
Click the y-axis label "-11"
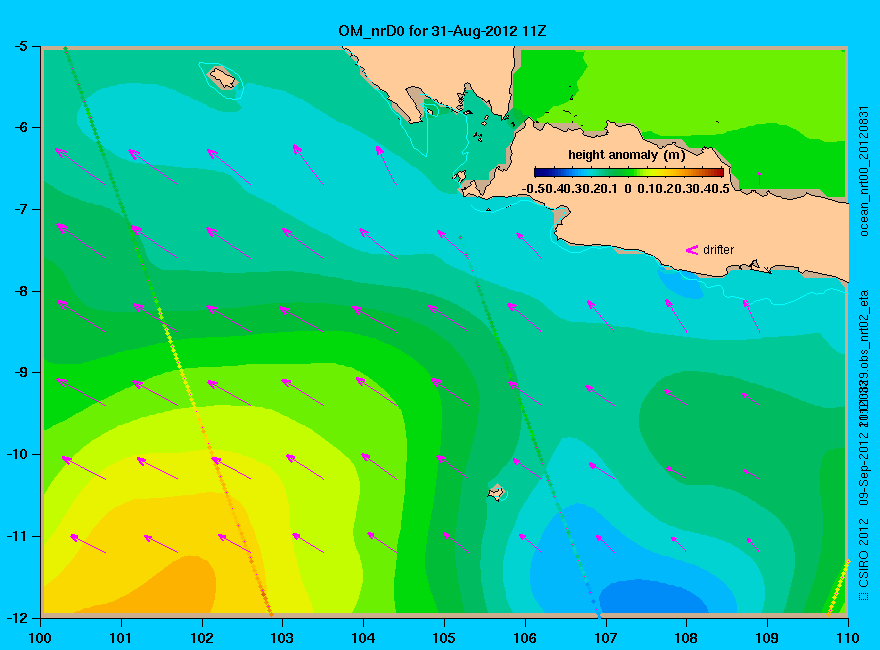(17, 536)
